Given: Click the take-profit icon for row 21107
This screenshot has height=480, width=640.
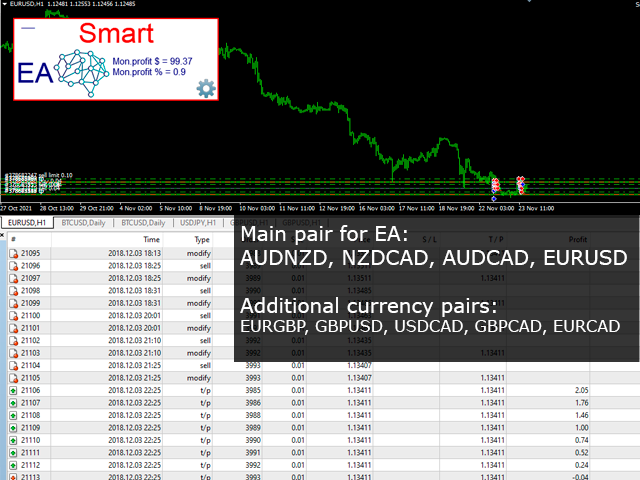Looking at the screenshot, I should tap(13, 403).
